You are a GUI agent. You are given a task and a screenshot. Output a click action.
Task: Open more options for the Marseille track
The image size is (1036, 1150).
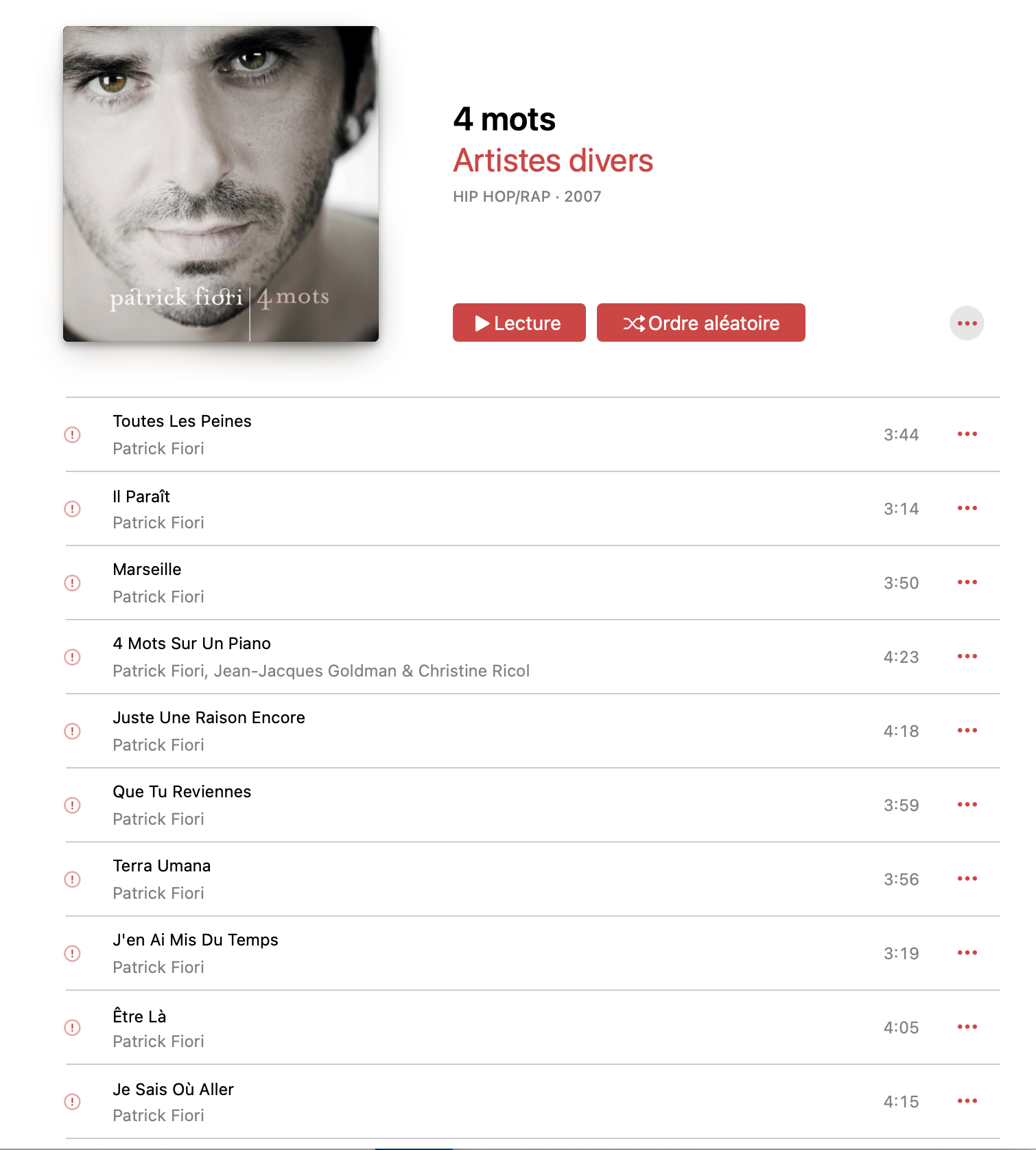tap(967, 582)
